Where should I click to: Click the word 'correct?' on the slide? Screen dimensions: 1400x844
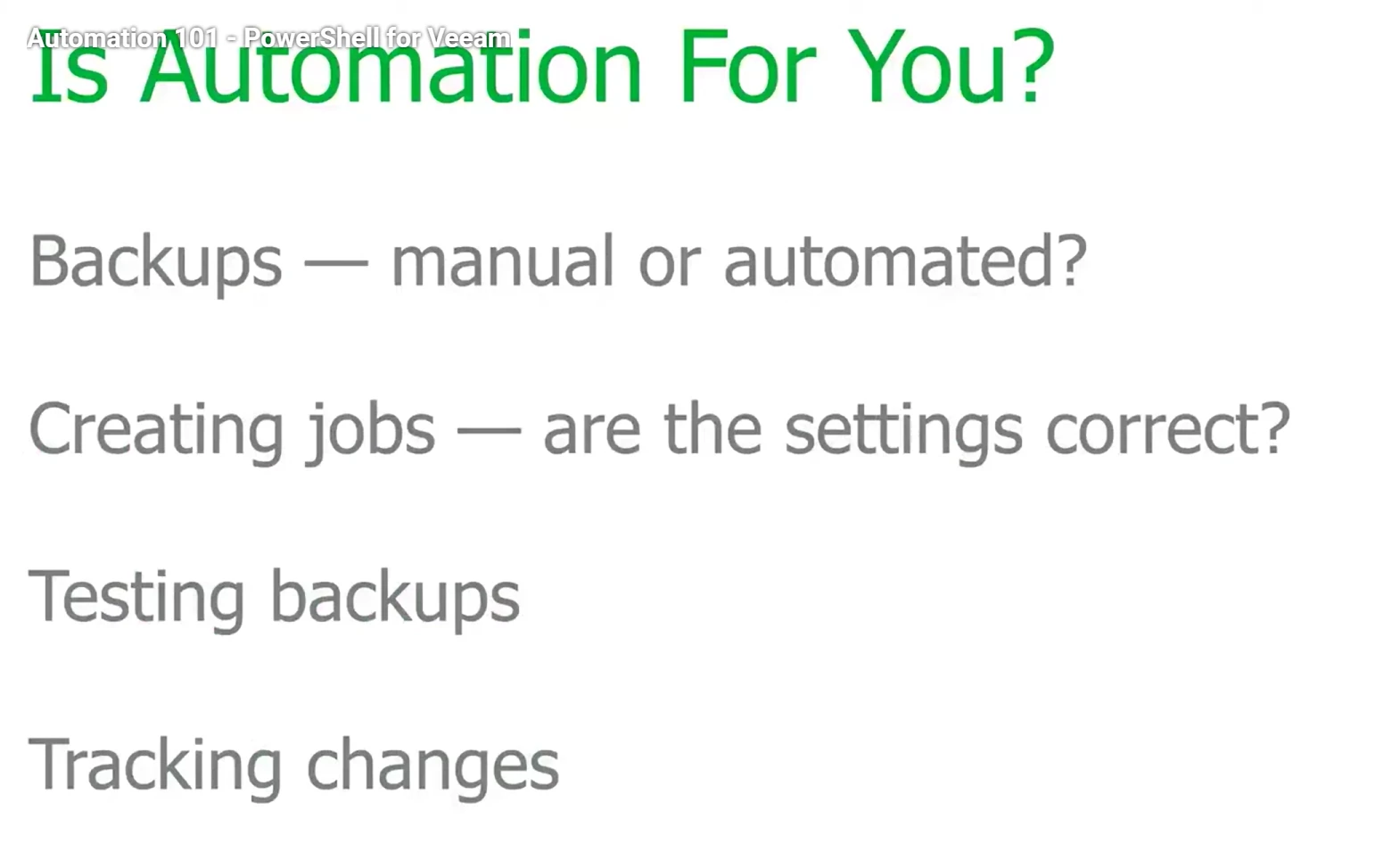tap(1167, 430)
